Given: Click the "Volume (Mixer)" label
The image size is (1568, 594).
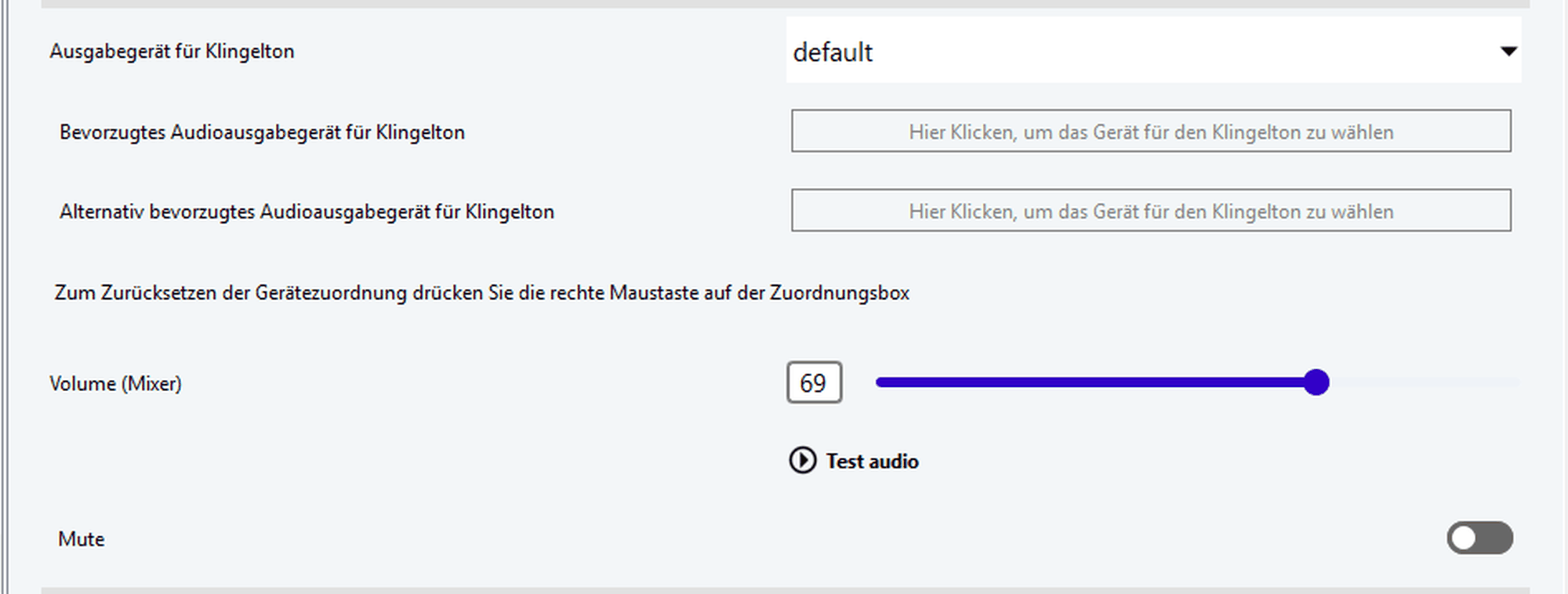Looking at the screenshot, I should point(115,383).
